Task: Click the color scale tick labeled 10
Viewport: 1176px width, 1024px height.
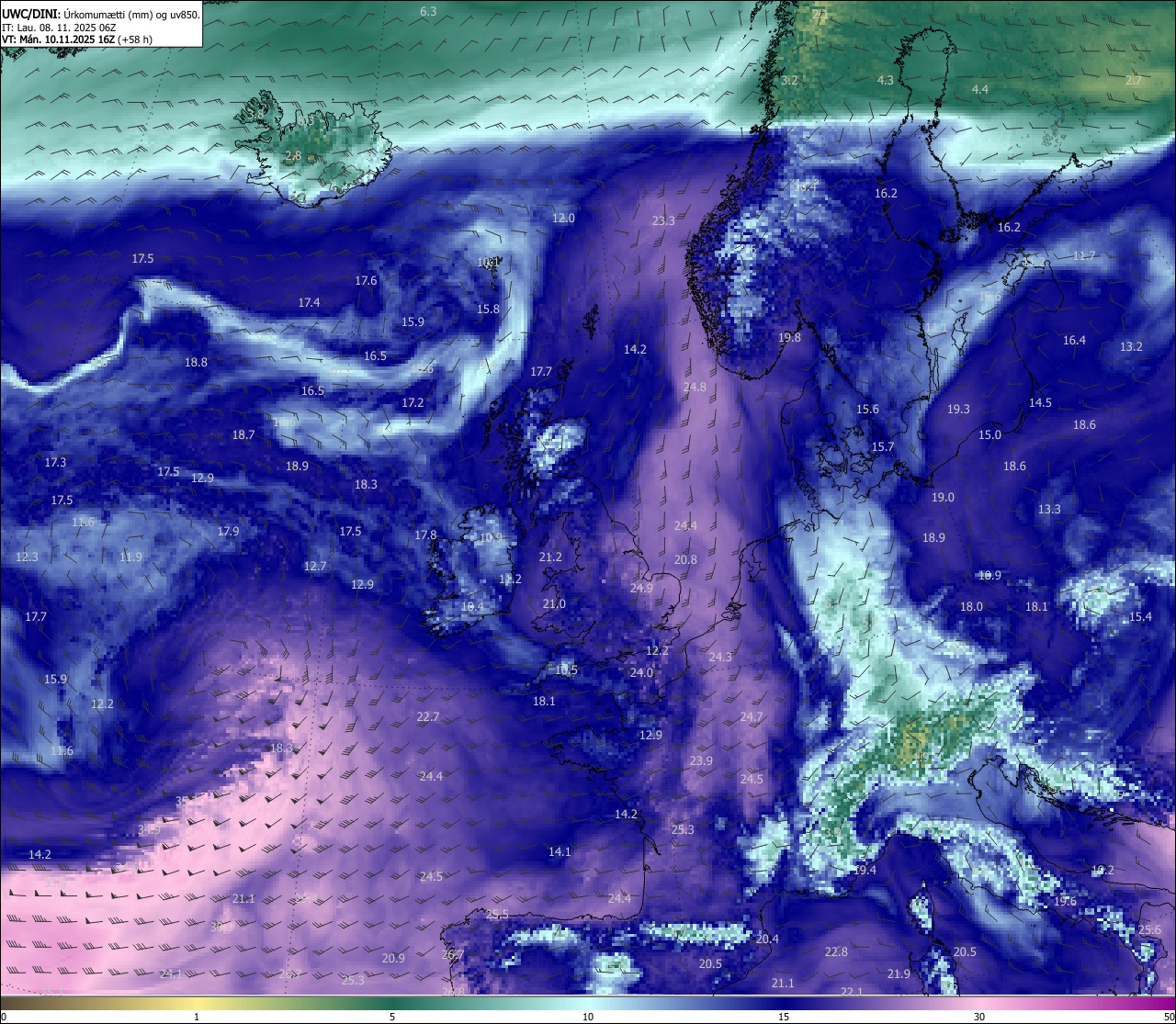Action: coord(588,1017)
